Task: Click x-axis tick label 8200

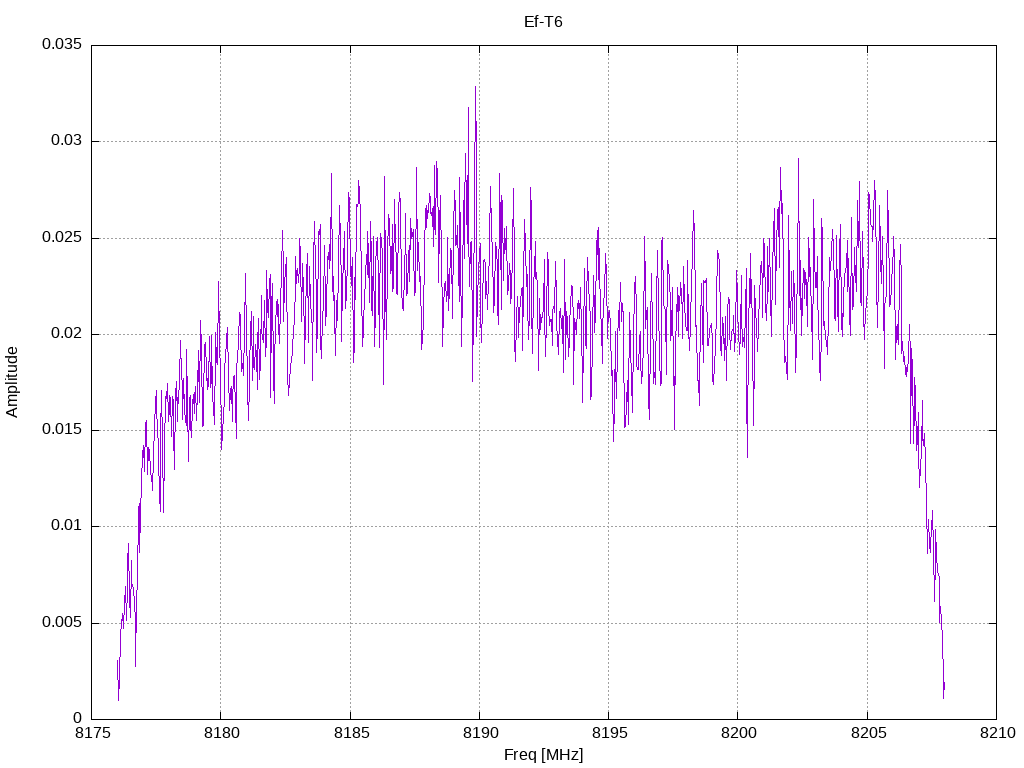Action: 739,733
